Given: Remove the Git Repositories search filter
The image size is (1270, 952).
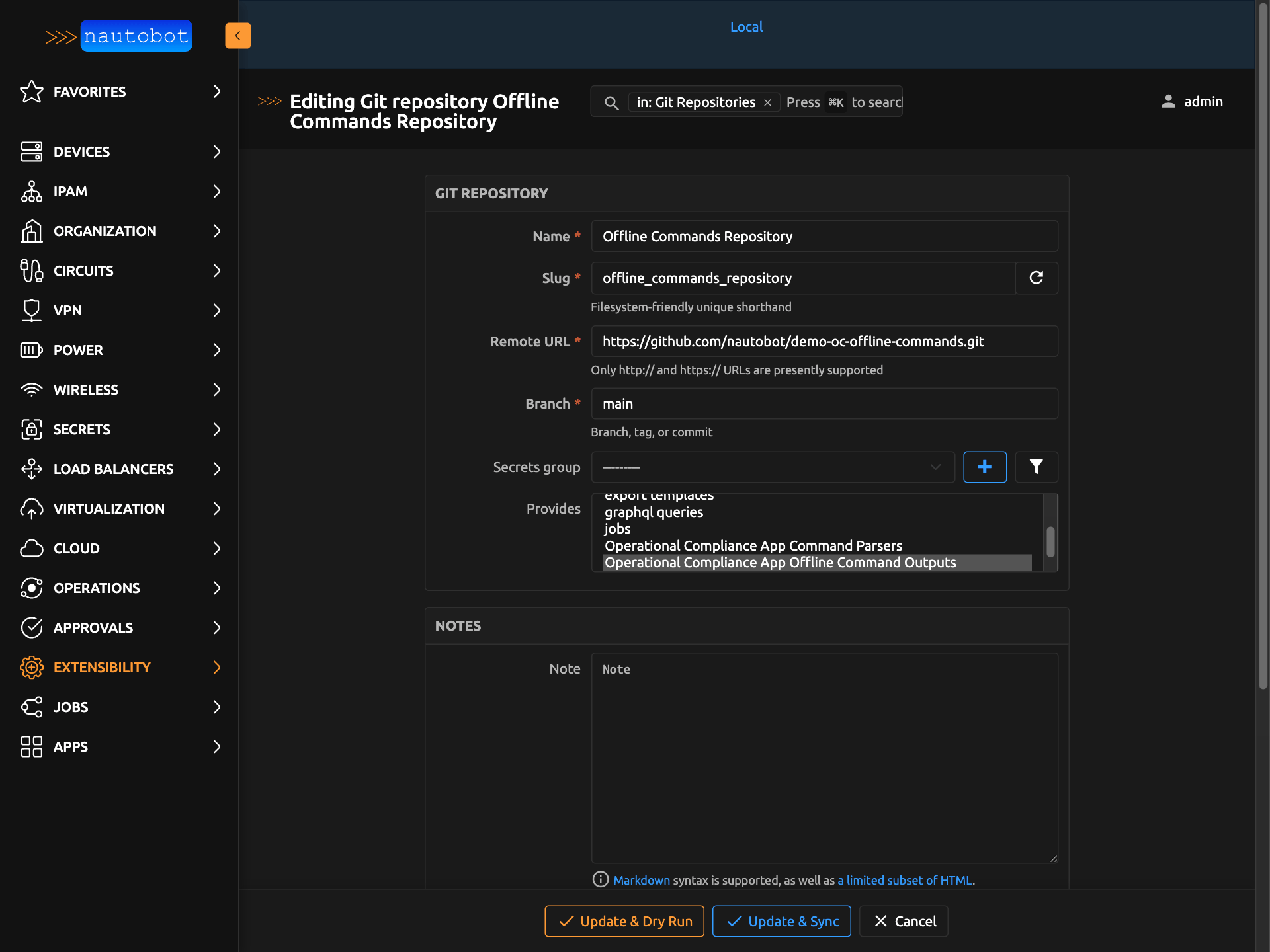Looking at the screenshot, I should point(767,102).
